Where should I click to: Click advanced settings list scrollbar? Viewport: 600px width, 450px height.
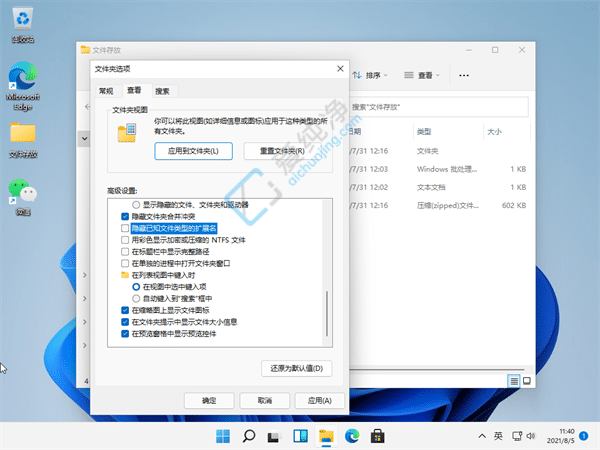pos(327,314)
